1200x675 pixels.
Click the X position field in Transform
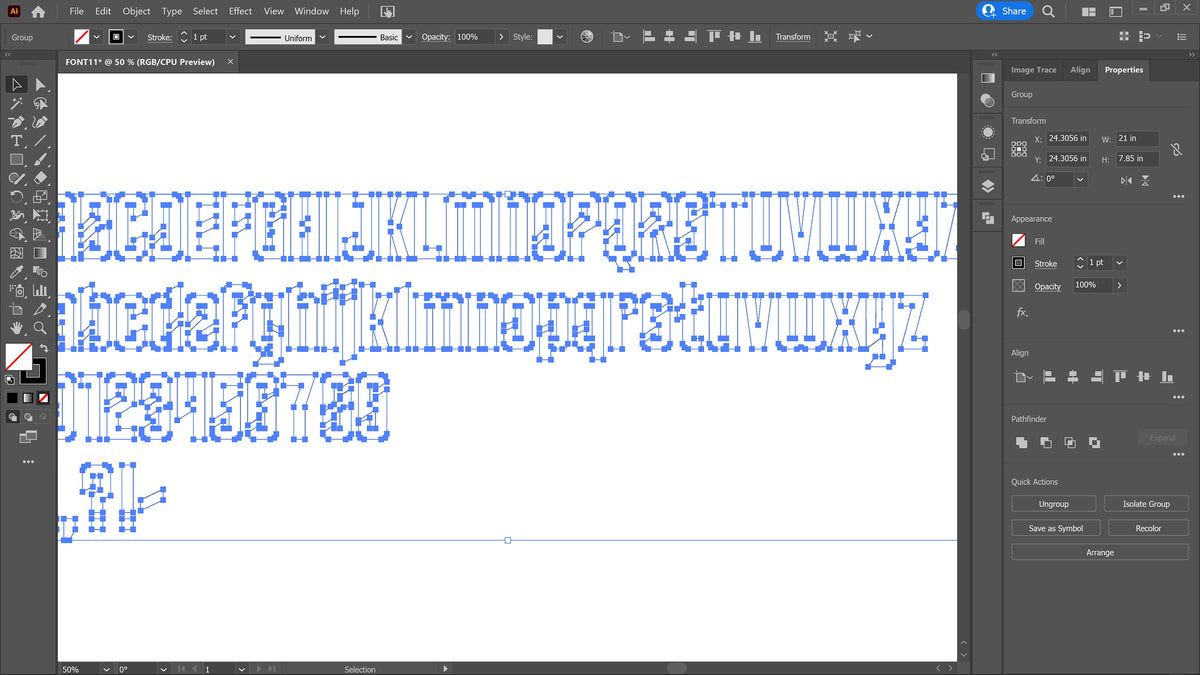click(1068, 139)
